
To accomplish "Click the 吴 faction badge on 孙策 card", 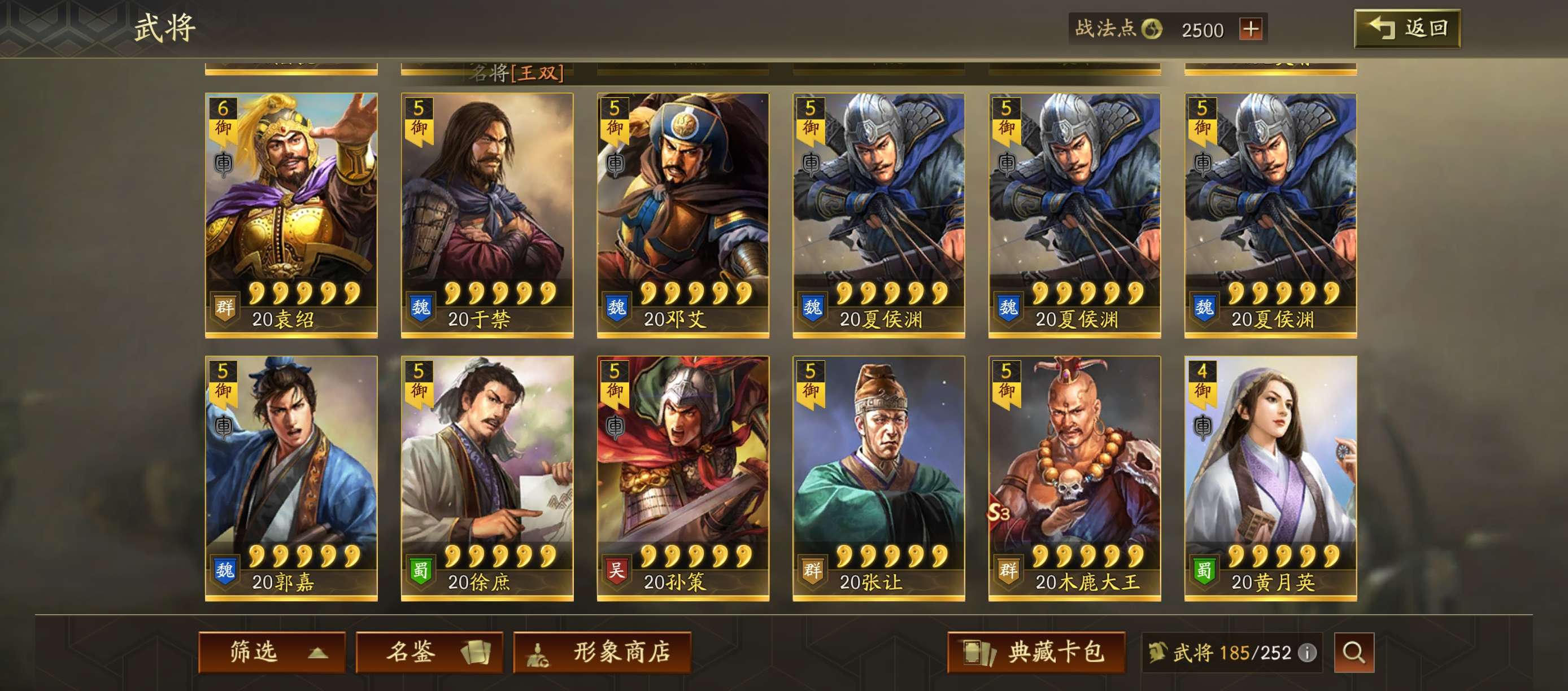I will coord(617,571).
